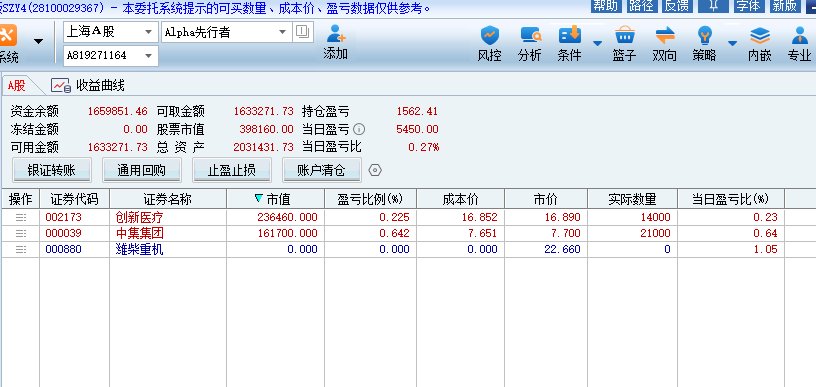
Task: Sort by the 市值 column header
Action: tap(275, 199)
